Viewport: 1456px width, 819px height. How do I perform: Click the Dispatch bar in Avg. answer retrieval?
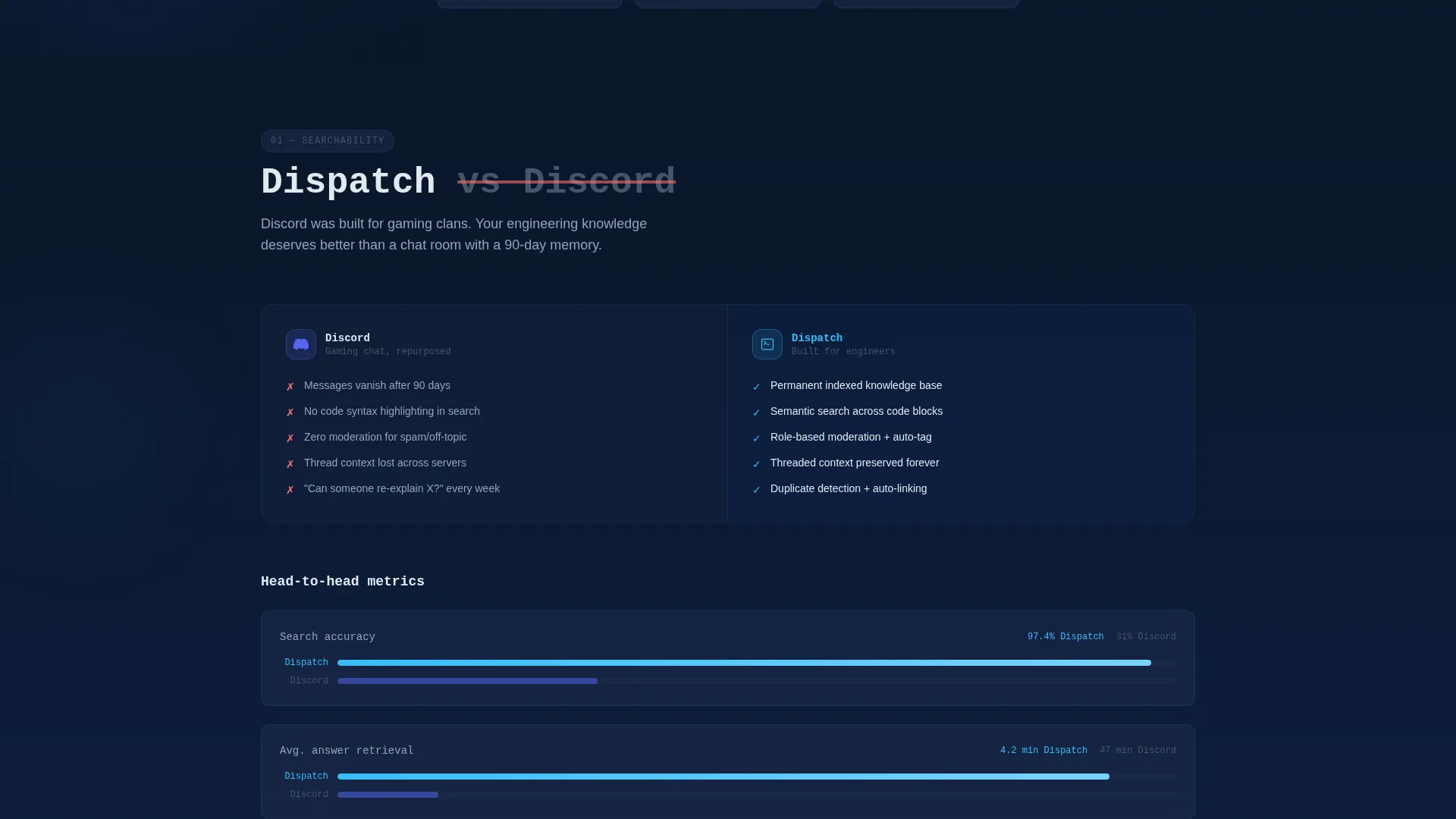tap(723, 777)
